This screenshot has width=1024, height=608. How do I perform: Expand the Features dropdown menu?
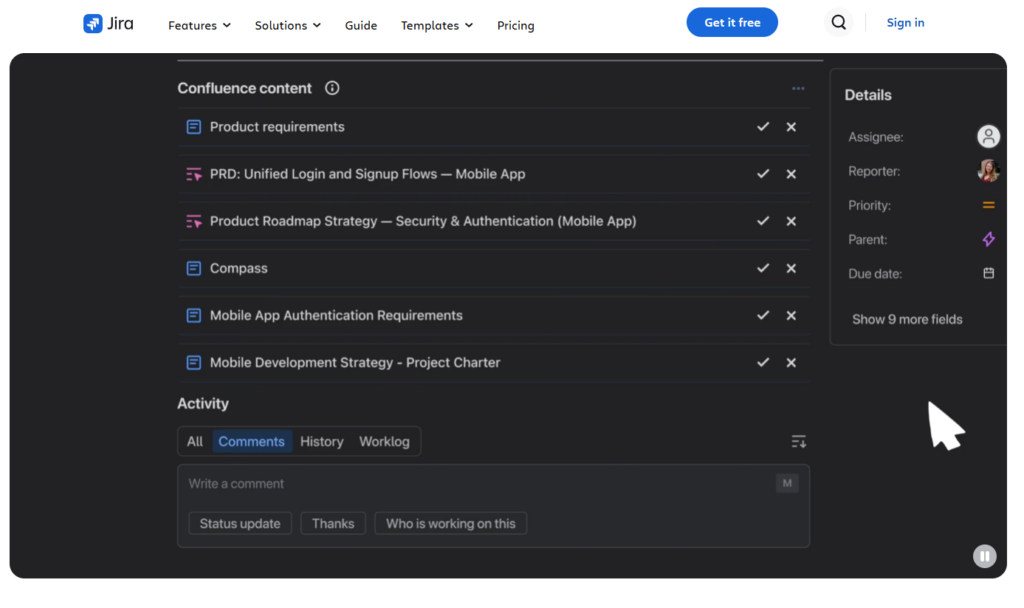pos(199,25)
